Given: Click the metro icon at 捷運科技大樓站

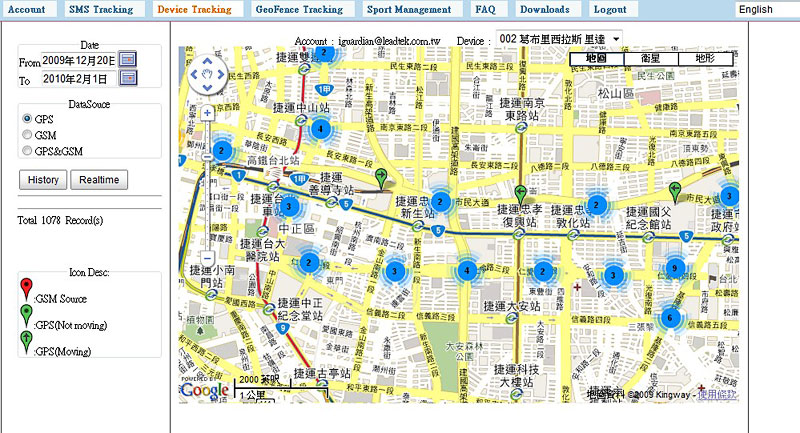Looking at the screenshot, I should (x=516, y=394).
